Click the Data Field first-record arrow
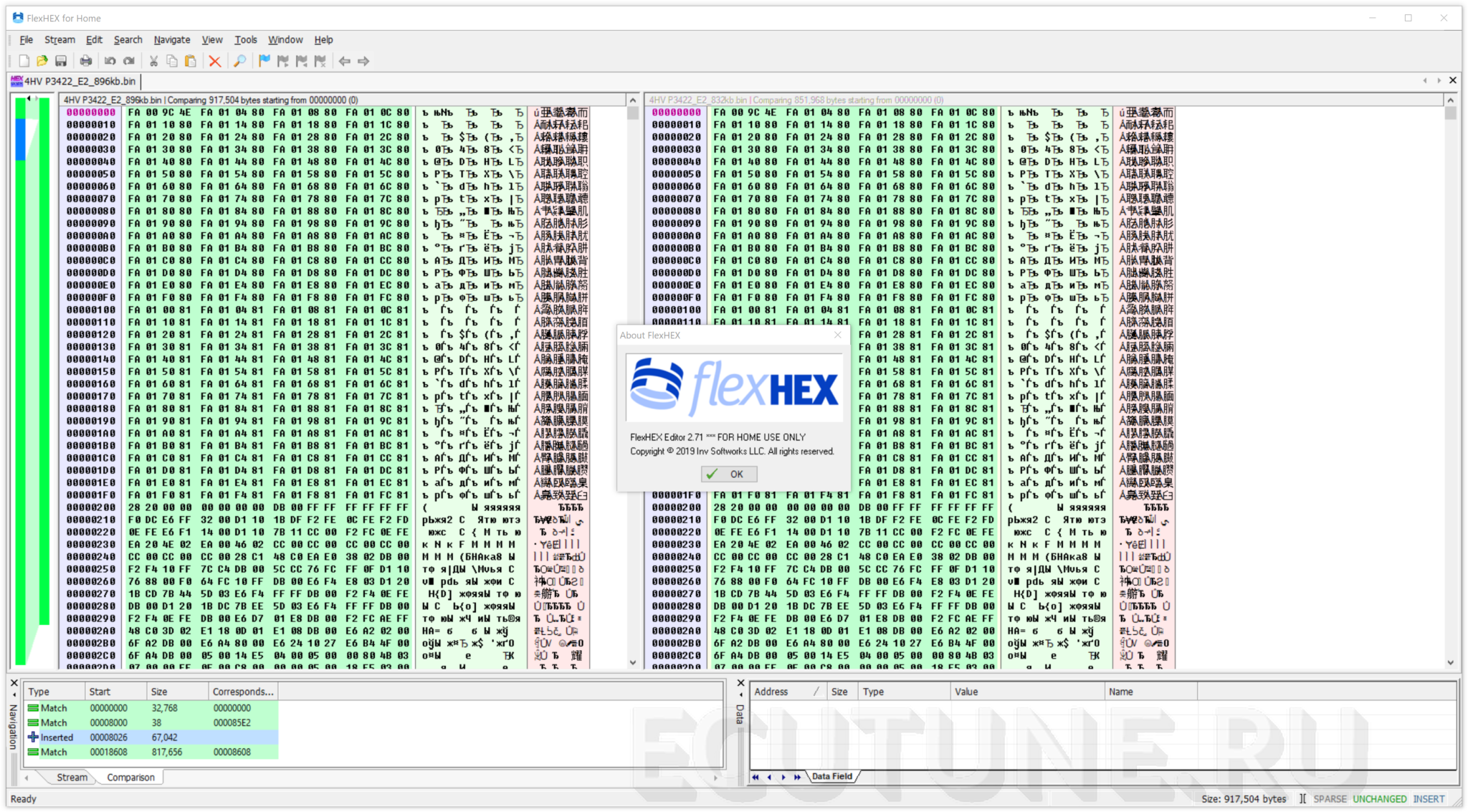 pos(756,777)
